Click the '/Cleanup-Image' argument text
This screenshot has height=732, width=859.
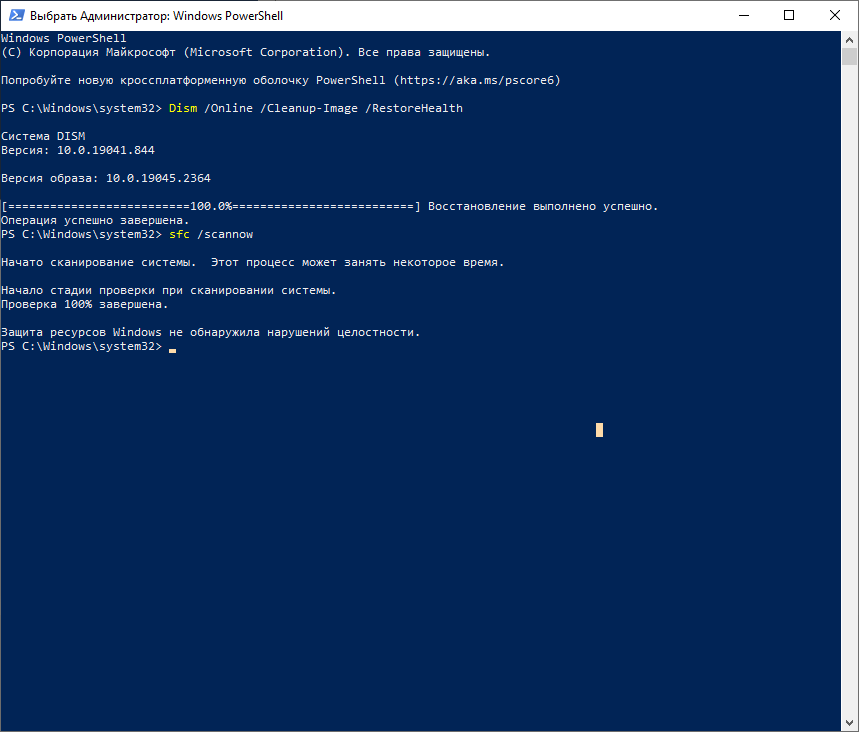click(x=309, y=108)
